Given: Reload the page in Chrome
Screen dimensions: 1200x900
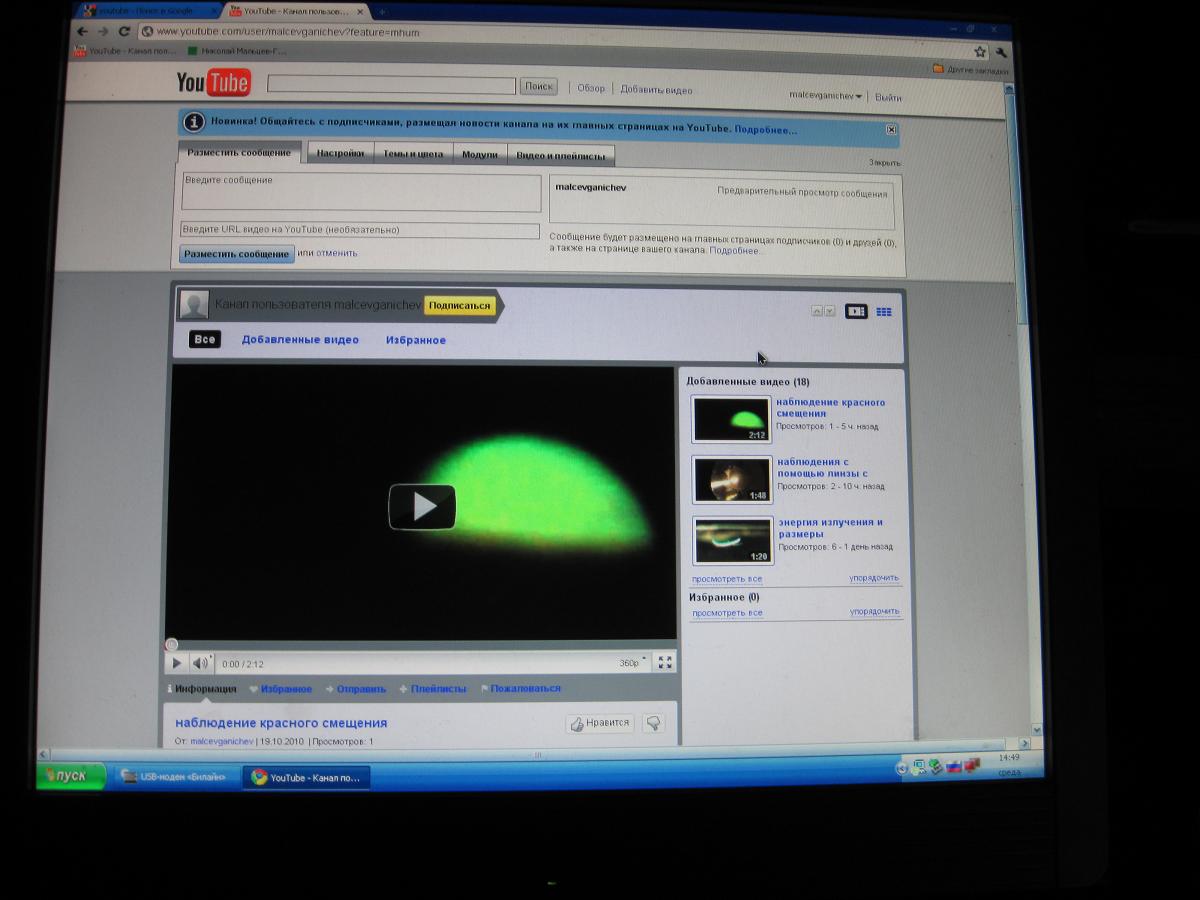Looking at the screenshot, I should 124,31.
